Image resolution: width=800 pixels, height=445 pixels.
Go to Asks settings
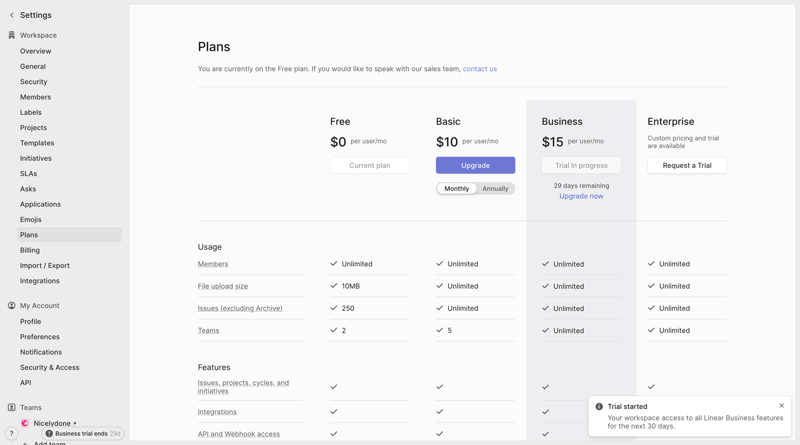pyautogui.click(x=28, y=189)
